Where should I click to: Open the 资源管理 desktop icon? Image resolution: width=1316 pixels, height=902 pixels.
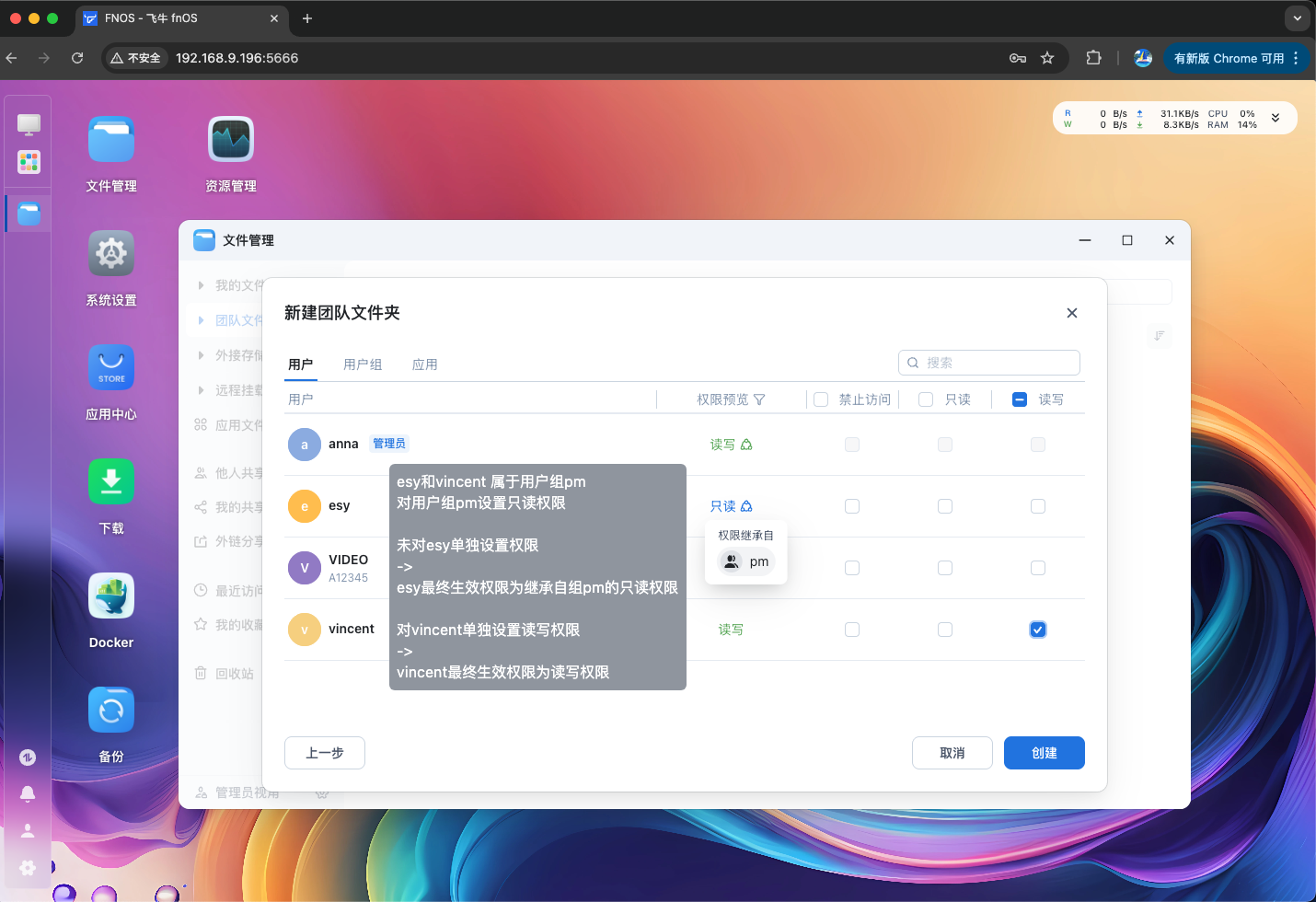pyautogui.click(x=230, y=140)
